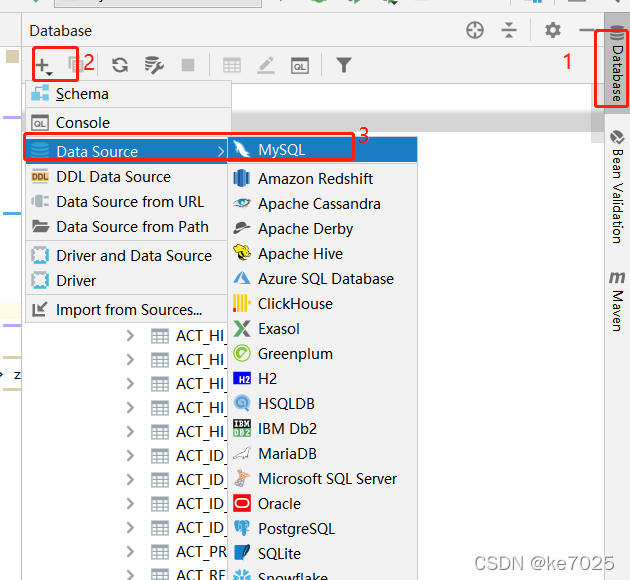The image size is (630, 580).
Task: Select MariaDB data source
Action: pos(323,453)
